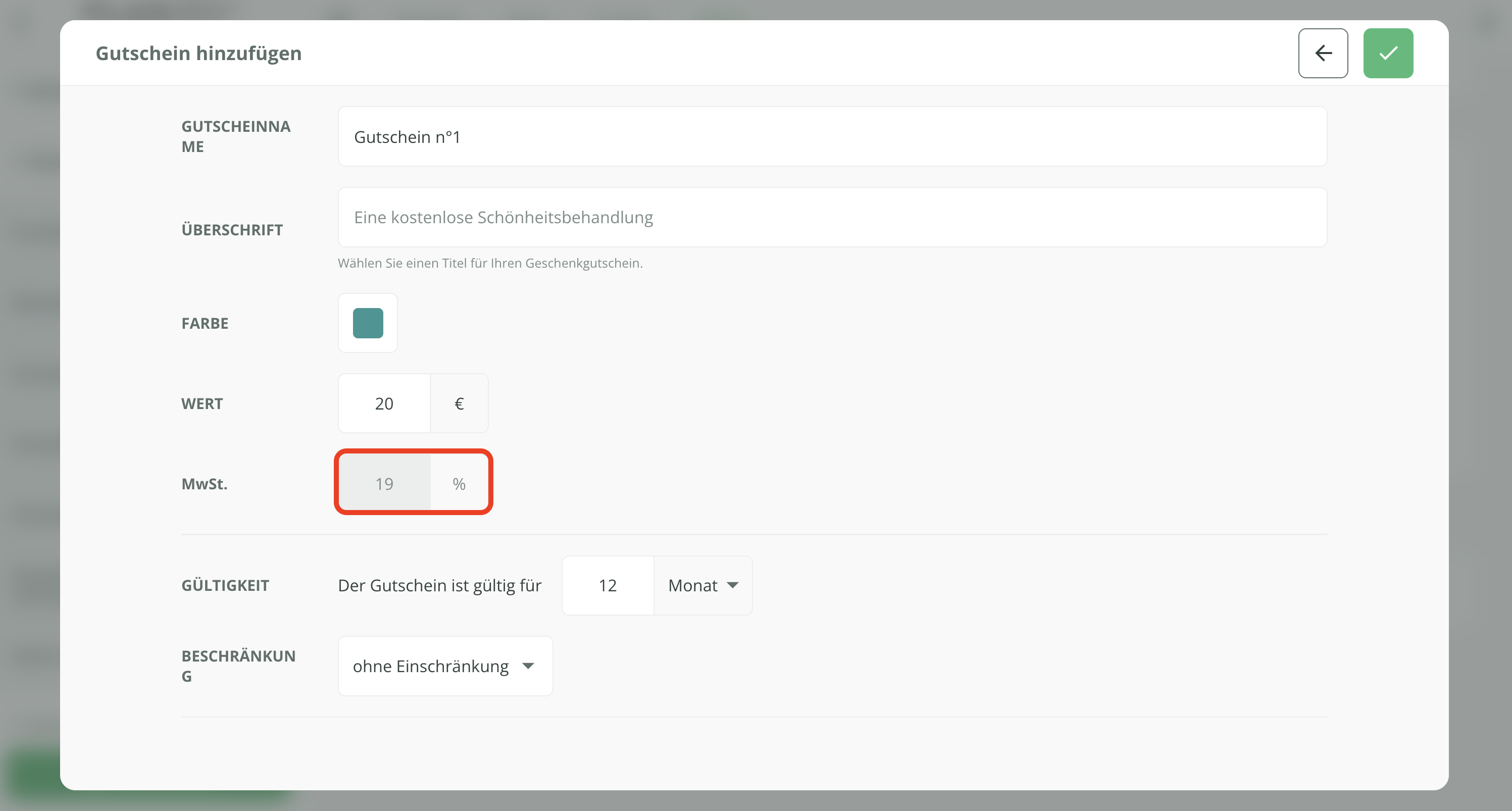
Task: Click the WERT field label
Action: (x=202, y=403)
